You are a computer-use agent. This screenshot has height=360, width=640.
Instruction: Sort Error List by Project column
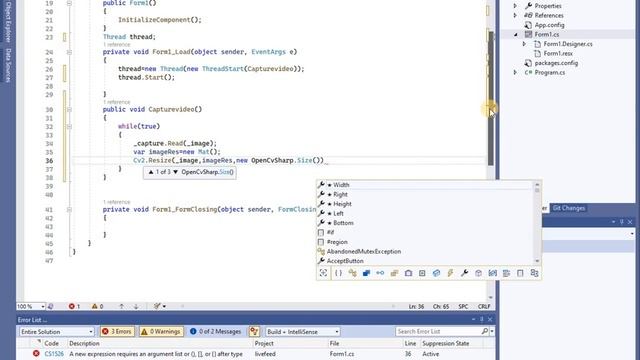[x=264, y=343]
